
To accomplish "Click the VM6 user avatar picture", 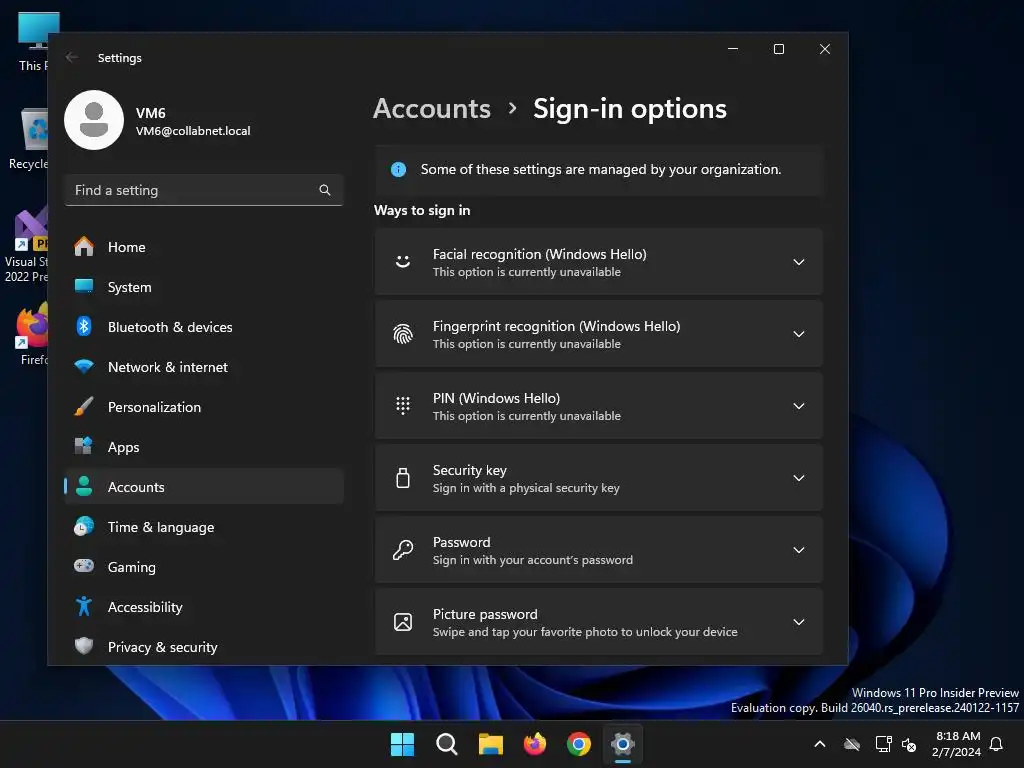I will (94, 120).
